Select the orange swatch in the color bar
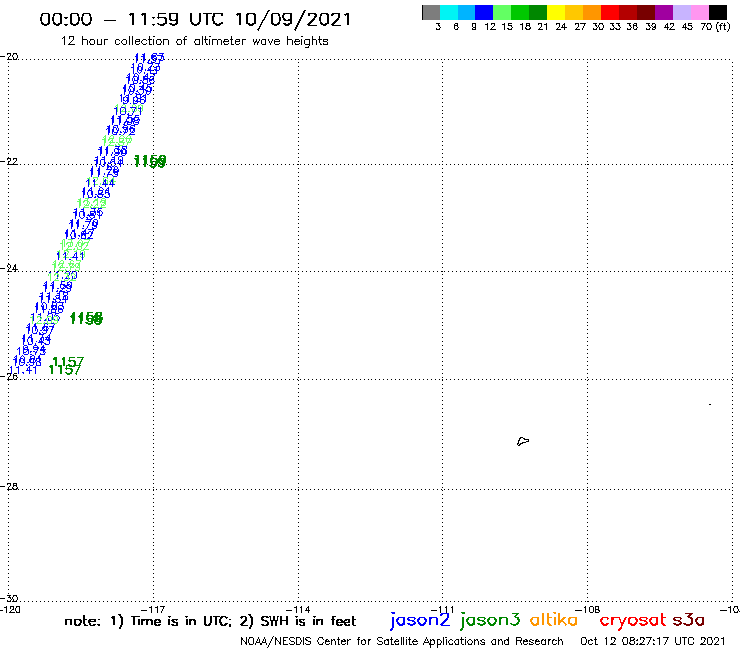Image resolution: width=740 pixels, height=650 pixels. point(592,12)
